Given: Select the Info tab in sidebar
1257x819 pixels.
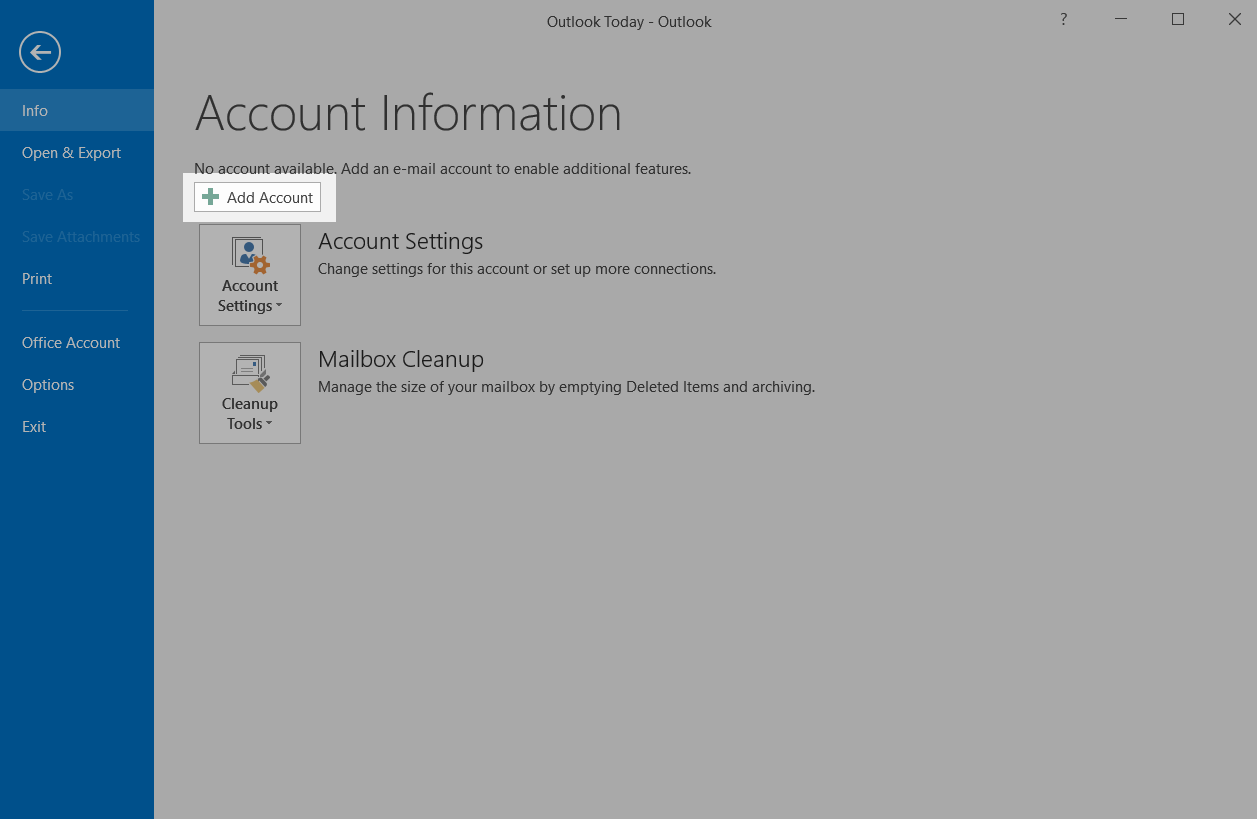Looking at the screenshot, I should (35, 111).
